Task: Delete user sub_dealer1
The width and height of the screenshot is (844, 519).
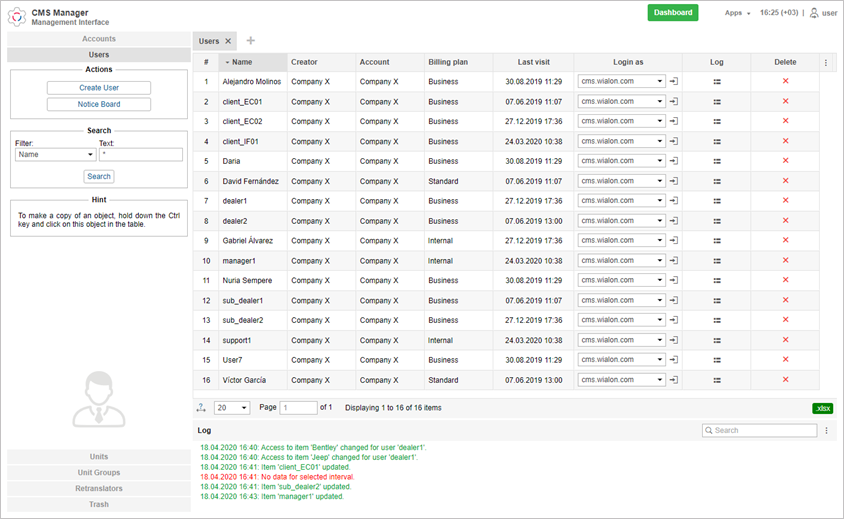Action: [785, 300]
